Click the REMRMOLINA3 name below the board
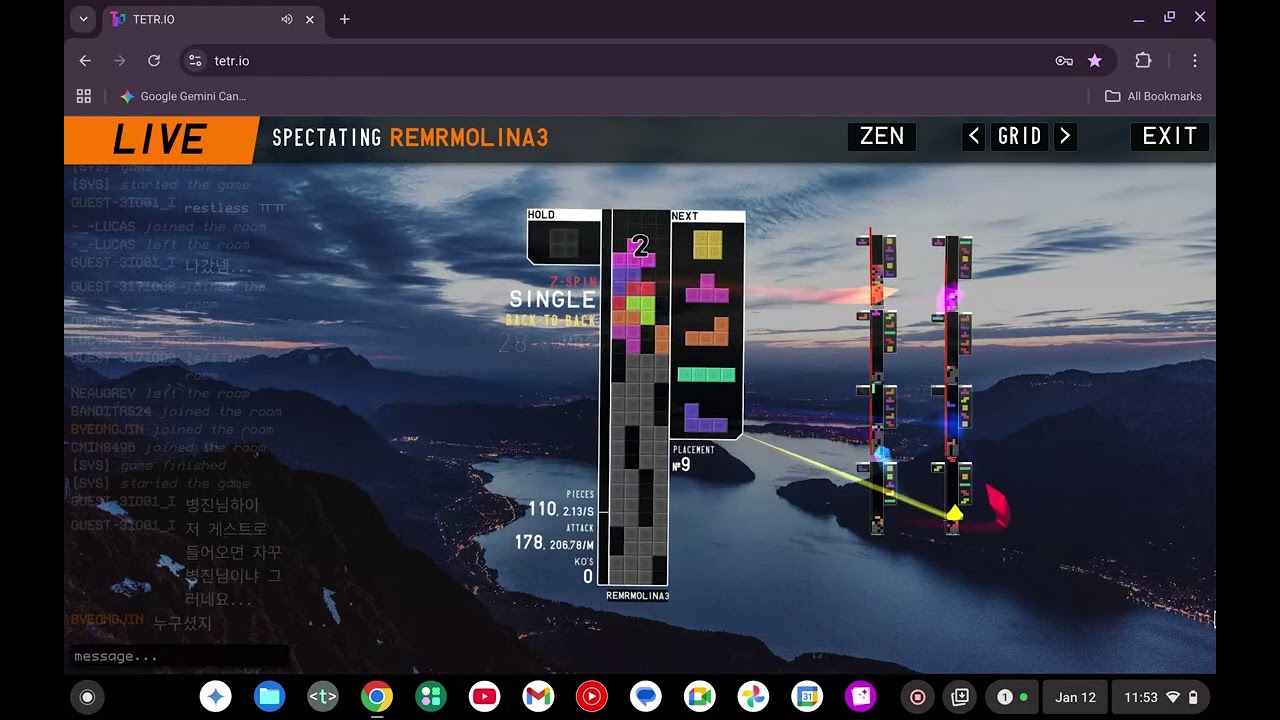 (x=637, y=596)
